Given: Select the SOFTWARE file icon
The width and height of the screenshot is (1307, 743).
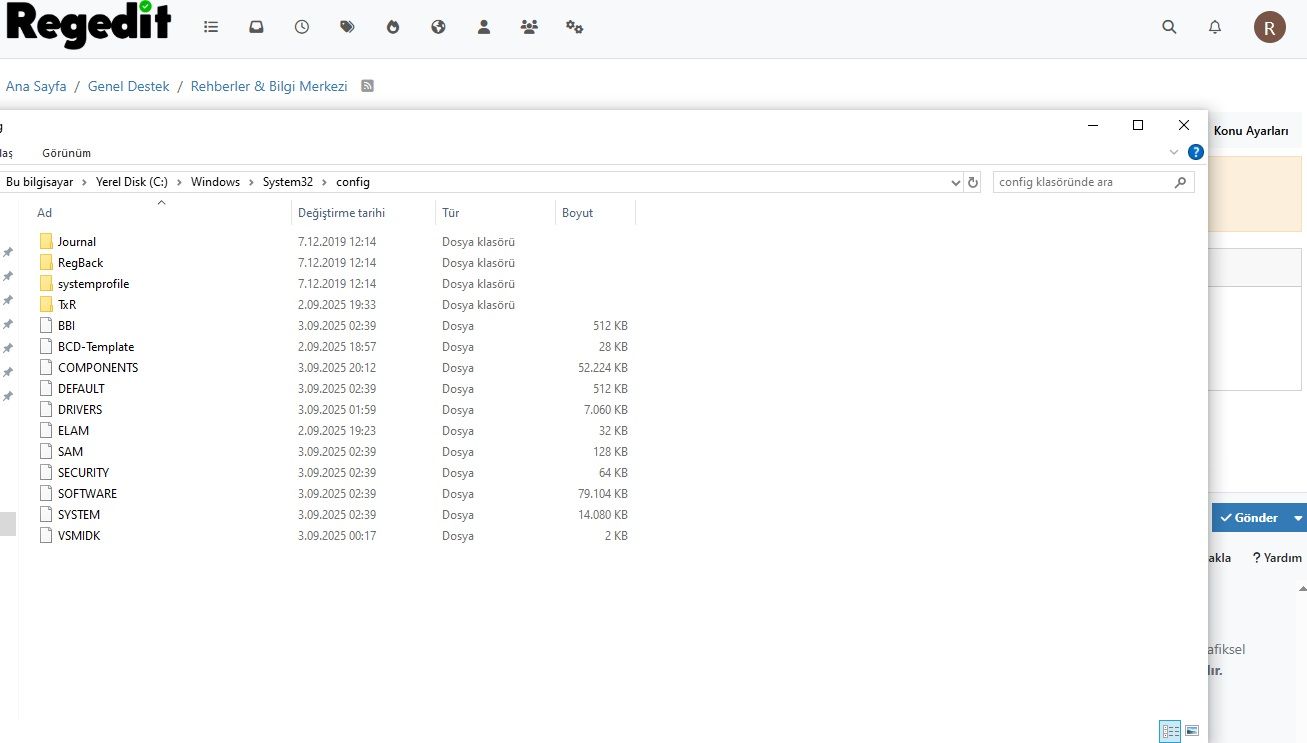Looking at the screenshot, I should pos(46,493).
